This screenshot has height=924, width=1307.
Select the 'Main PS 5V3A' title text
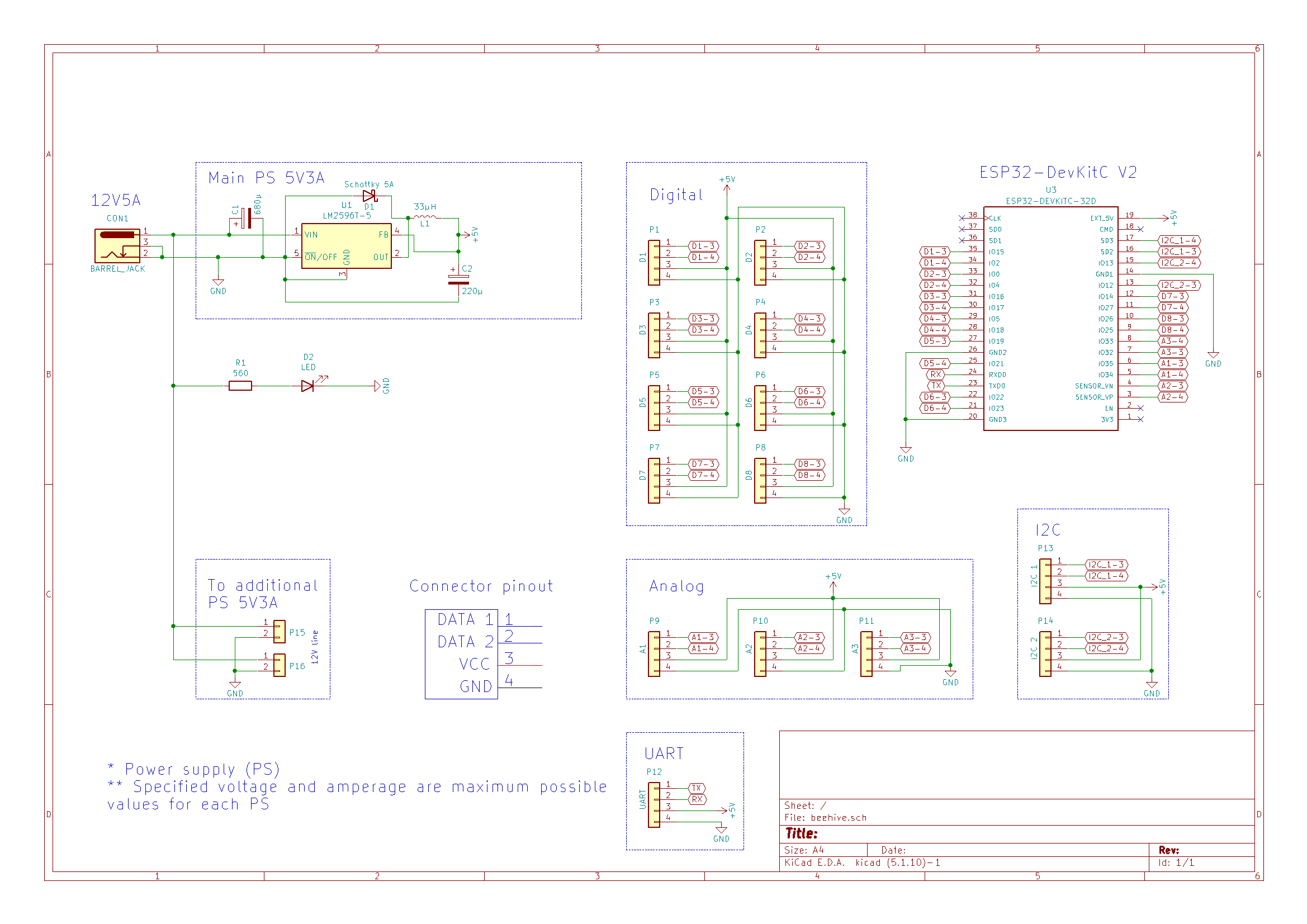[267, 178]
